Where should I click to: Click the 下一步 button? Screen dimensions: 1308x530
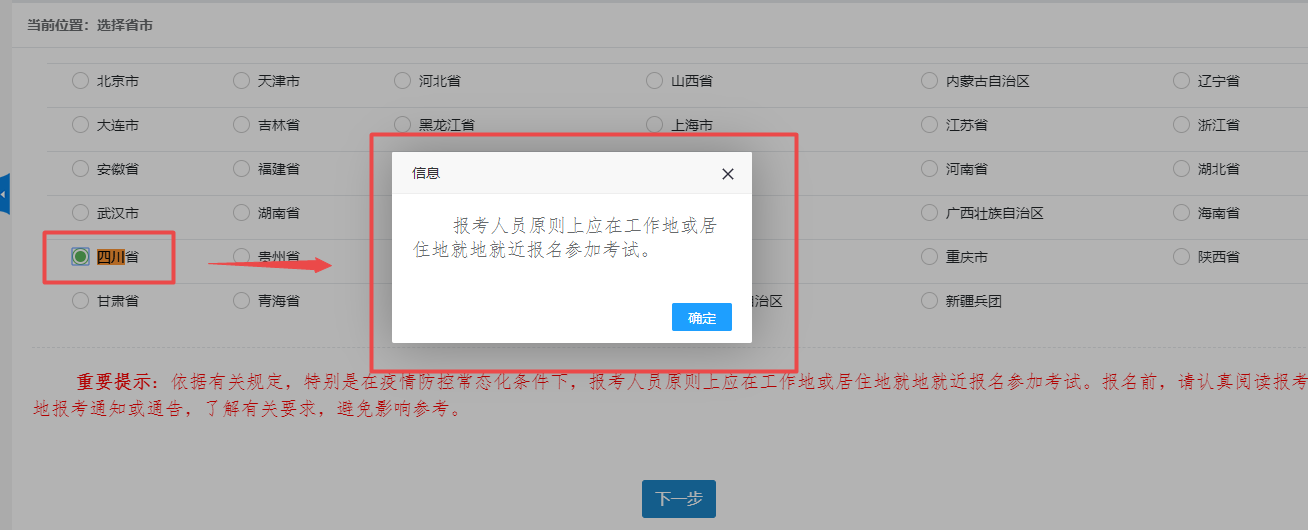click(678, 499)
